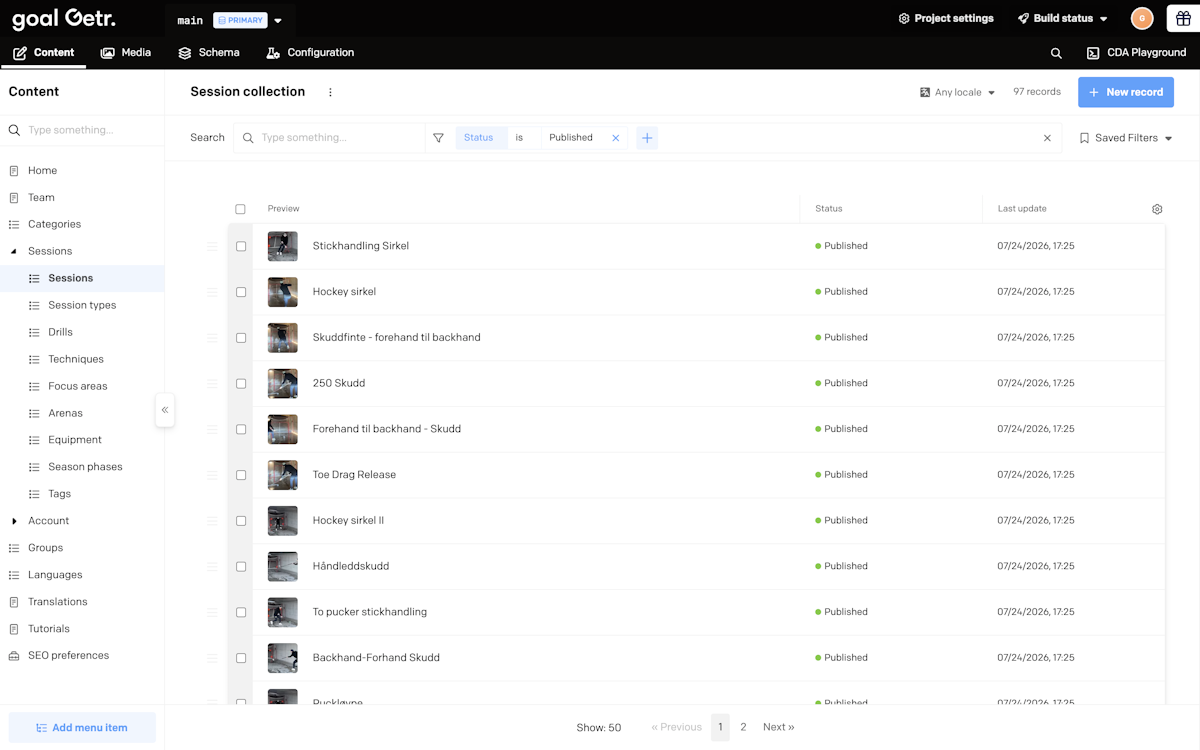Open the Any locale dropdown
The height and width of the screenshot is (750, 1200).
pyautogui.click(x=957, y=92)
